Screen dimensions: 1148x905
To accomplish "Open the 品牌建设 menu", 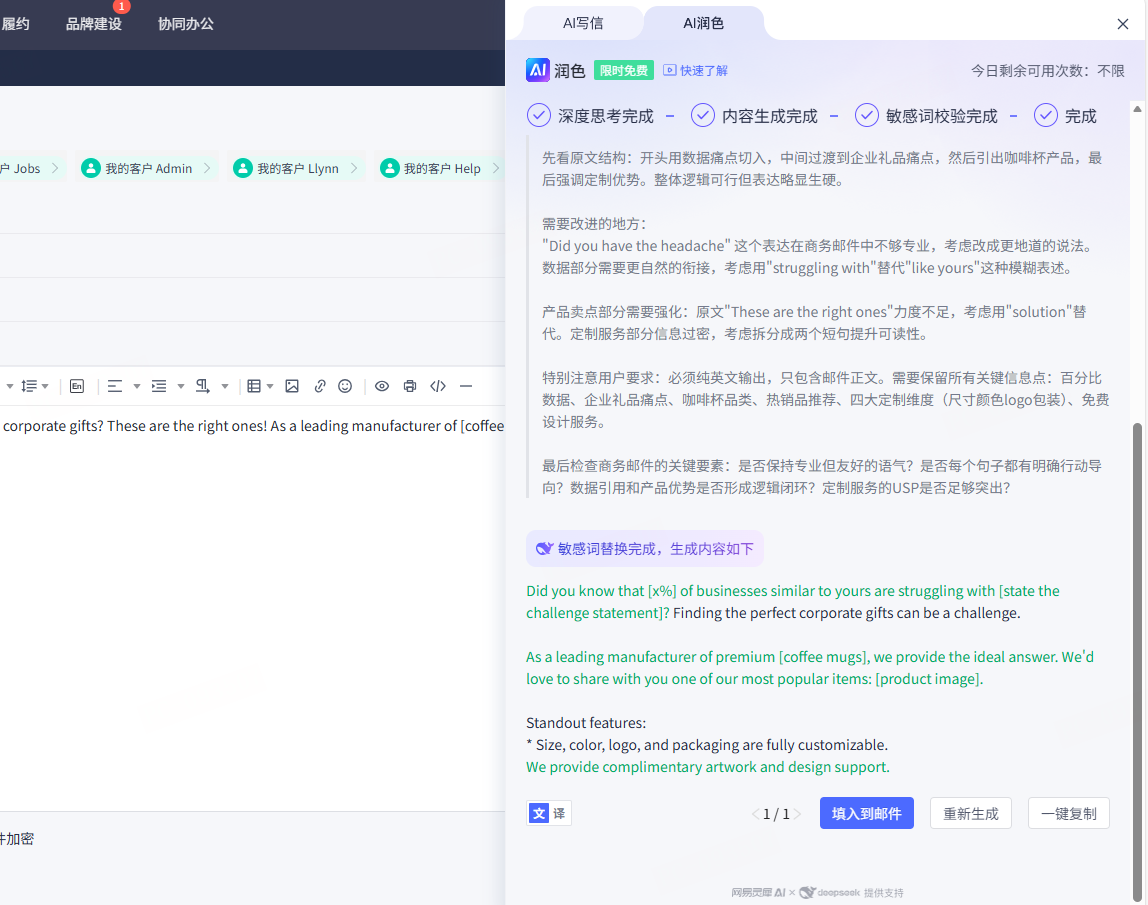I will (94, 23).
